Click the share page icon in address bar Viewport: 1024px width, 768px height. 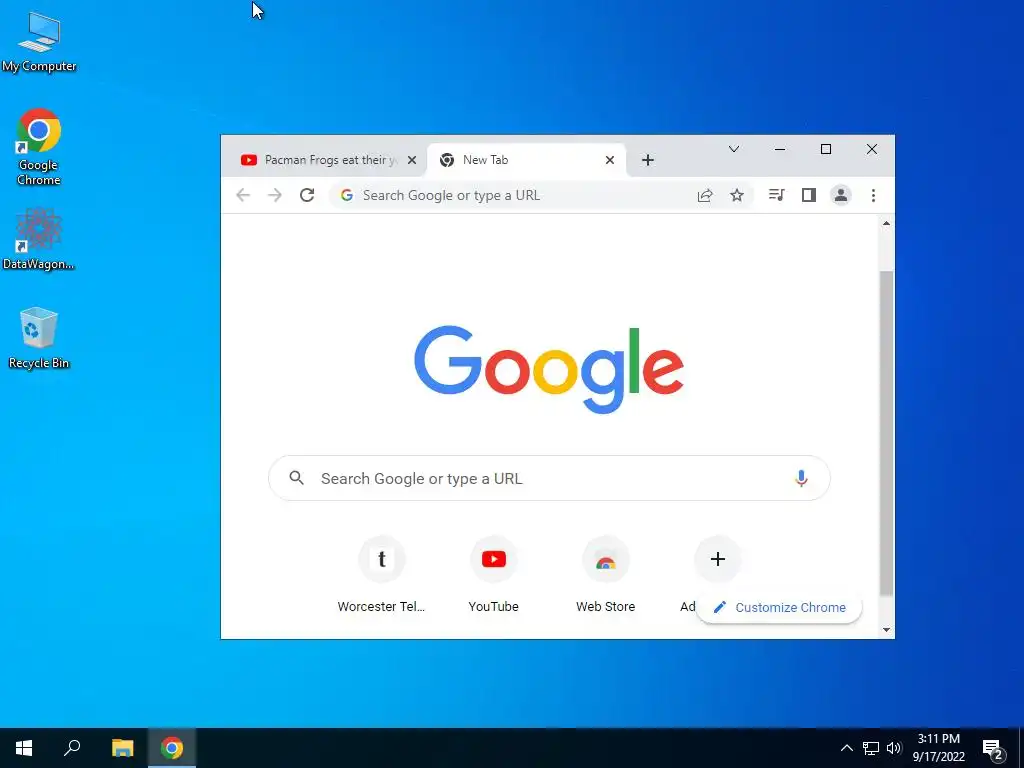pos(705,195)
